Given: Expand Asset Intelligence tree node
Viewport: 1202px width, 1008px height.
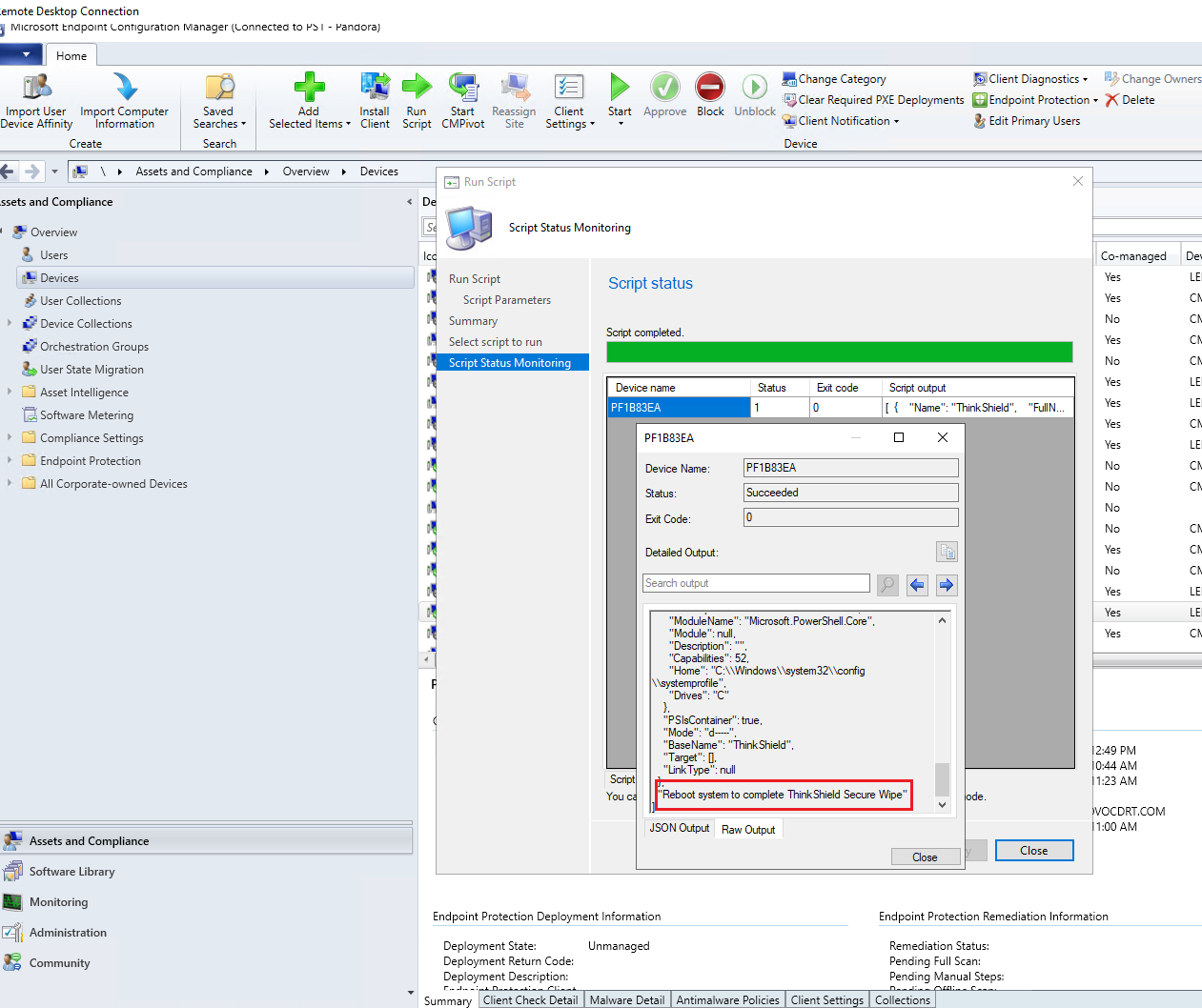Looking at the screenshot, I should (10, 392).
